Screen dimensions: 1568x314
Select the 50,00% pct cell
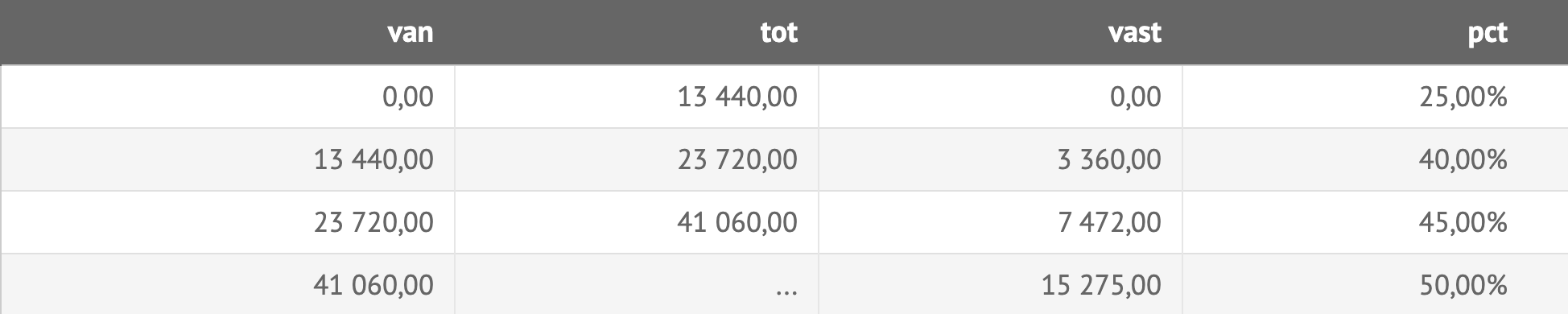point(1375,284)
